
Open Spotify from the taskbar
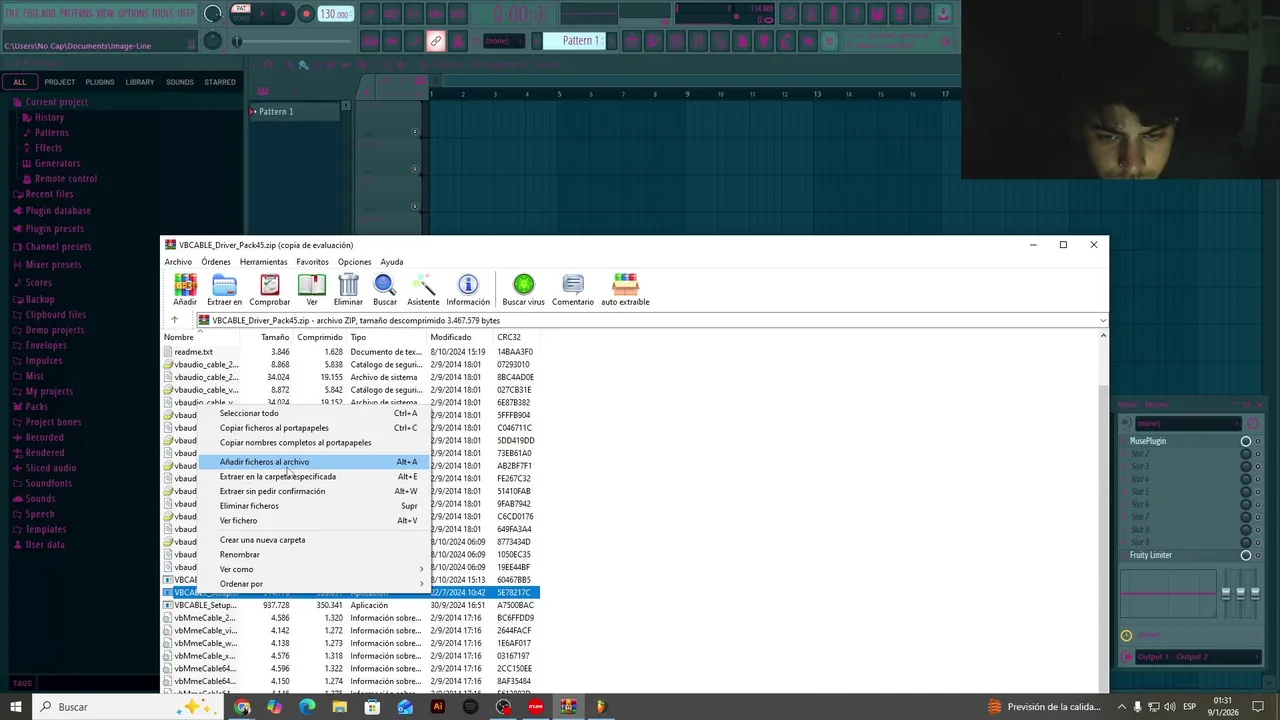[470, 707]
